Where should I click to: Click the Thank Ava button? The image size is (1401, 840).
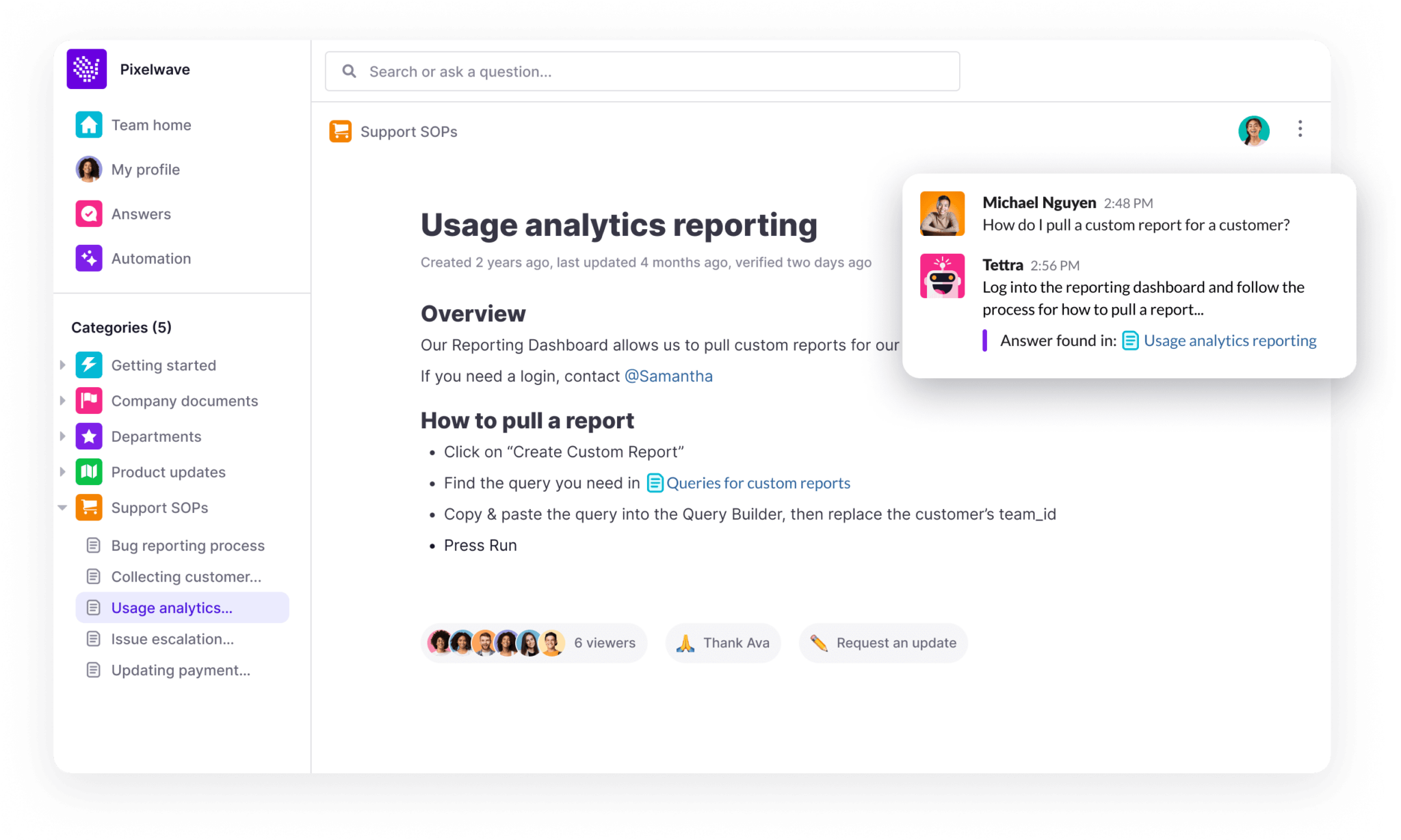point(723,642)
